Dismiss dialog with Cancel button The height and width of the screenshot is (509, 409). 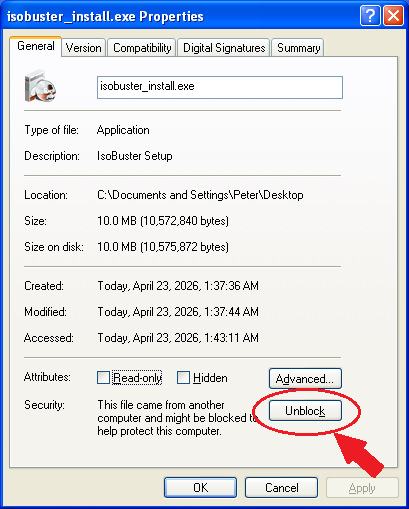tap(281, 488)
